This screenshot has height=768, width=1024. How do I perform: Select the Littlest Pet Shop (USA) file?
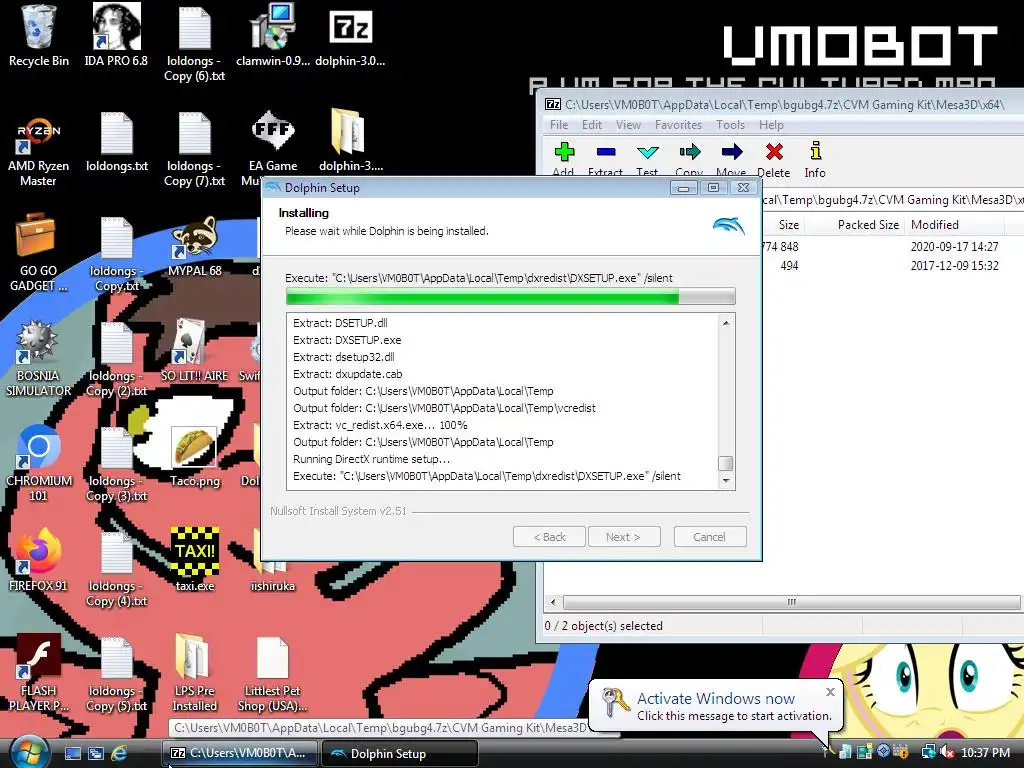(x=272, y=675)
